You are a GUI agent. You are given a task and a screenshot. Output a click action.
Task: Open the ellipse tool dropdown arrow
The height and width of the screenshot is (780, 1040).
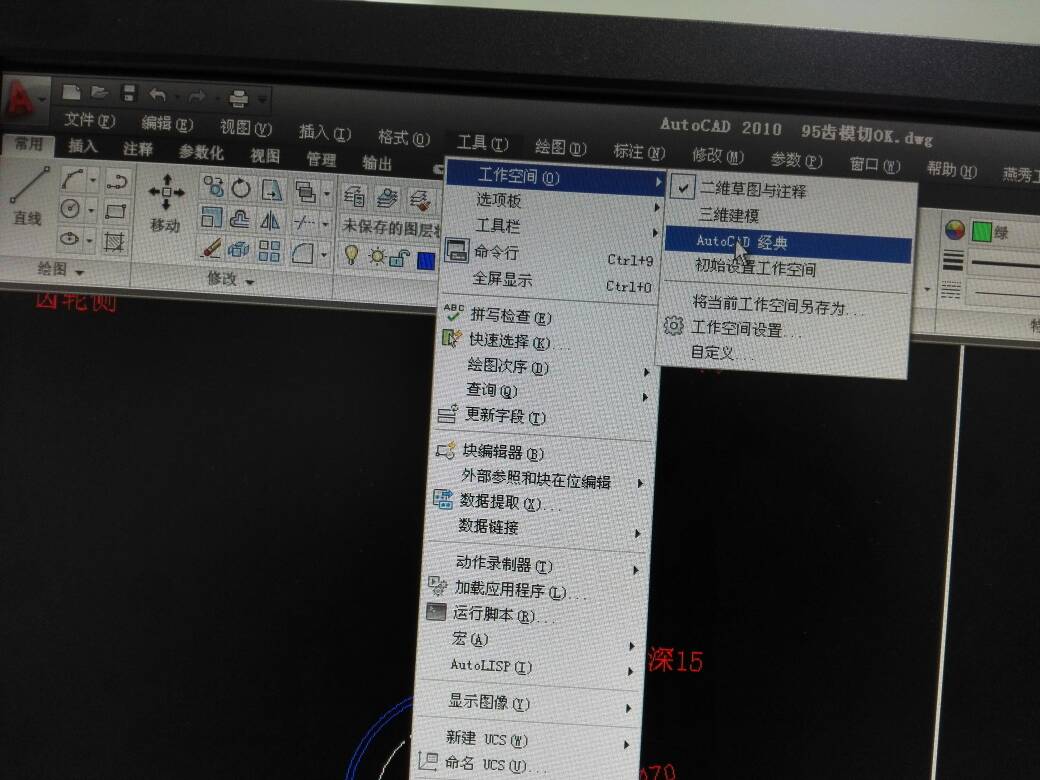(90, 240)
